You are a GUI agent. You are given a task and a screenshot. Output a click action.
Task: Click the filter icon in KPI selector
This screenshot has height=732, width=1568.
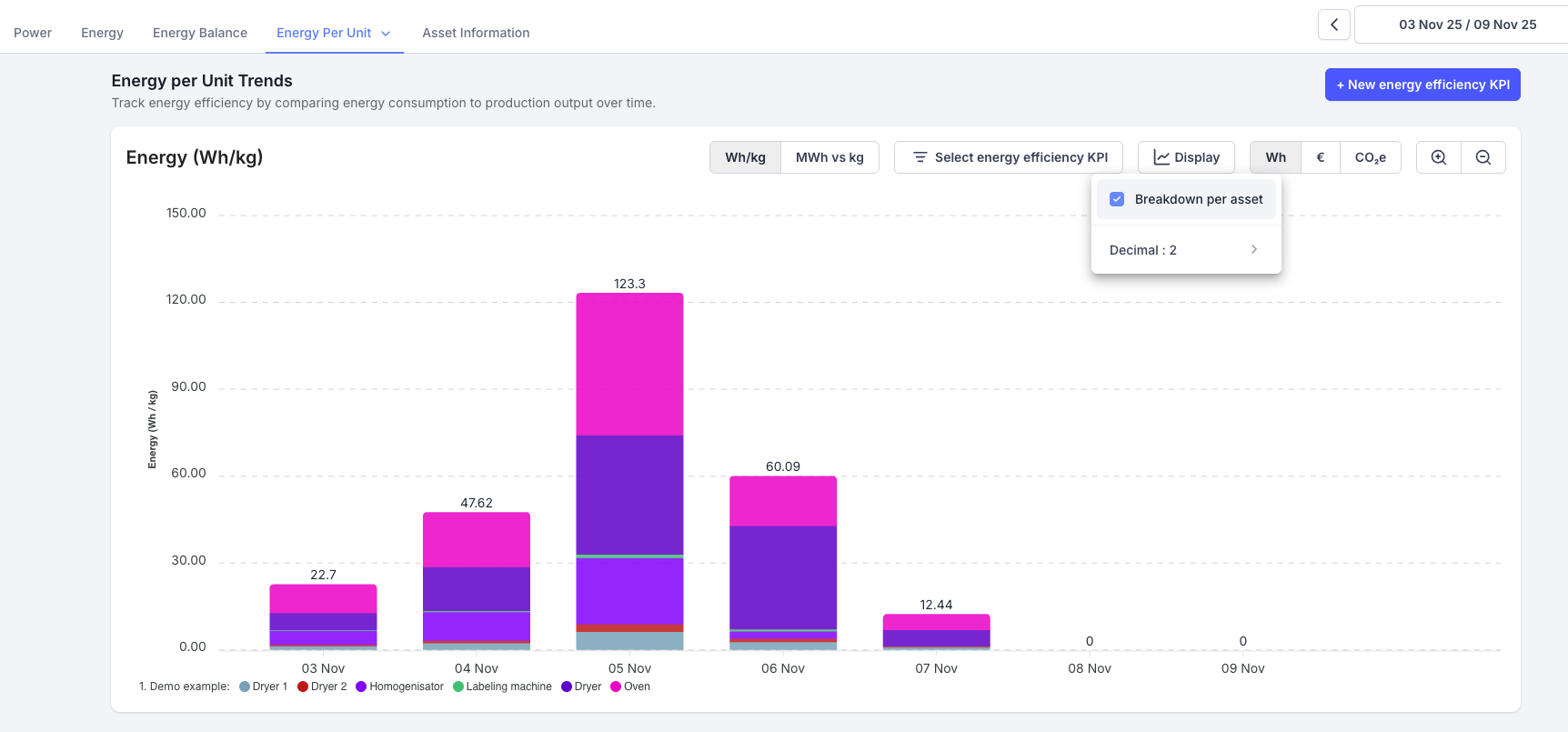pyautogui.click(x=920, y=157)
